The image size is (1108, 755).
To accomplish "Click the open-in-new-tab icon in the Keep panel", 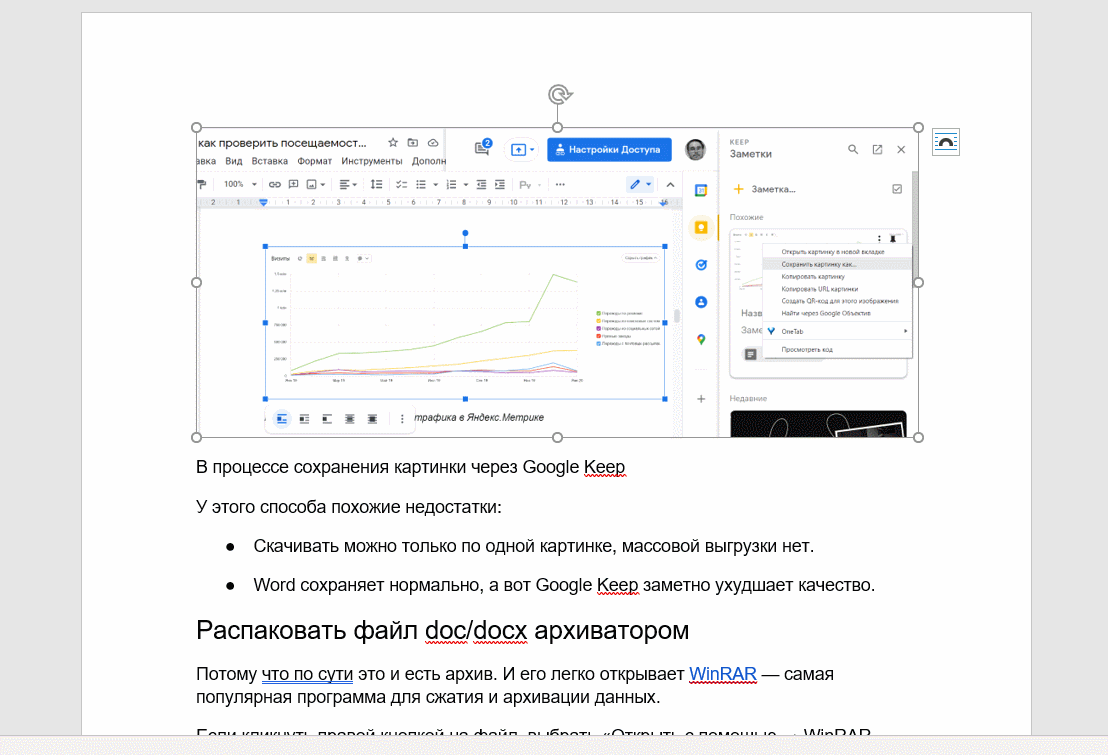I will point(877,149).
